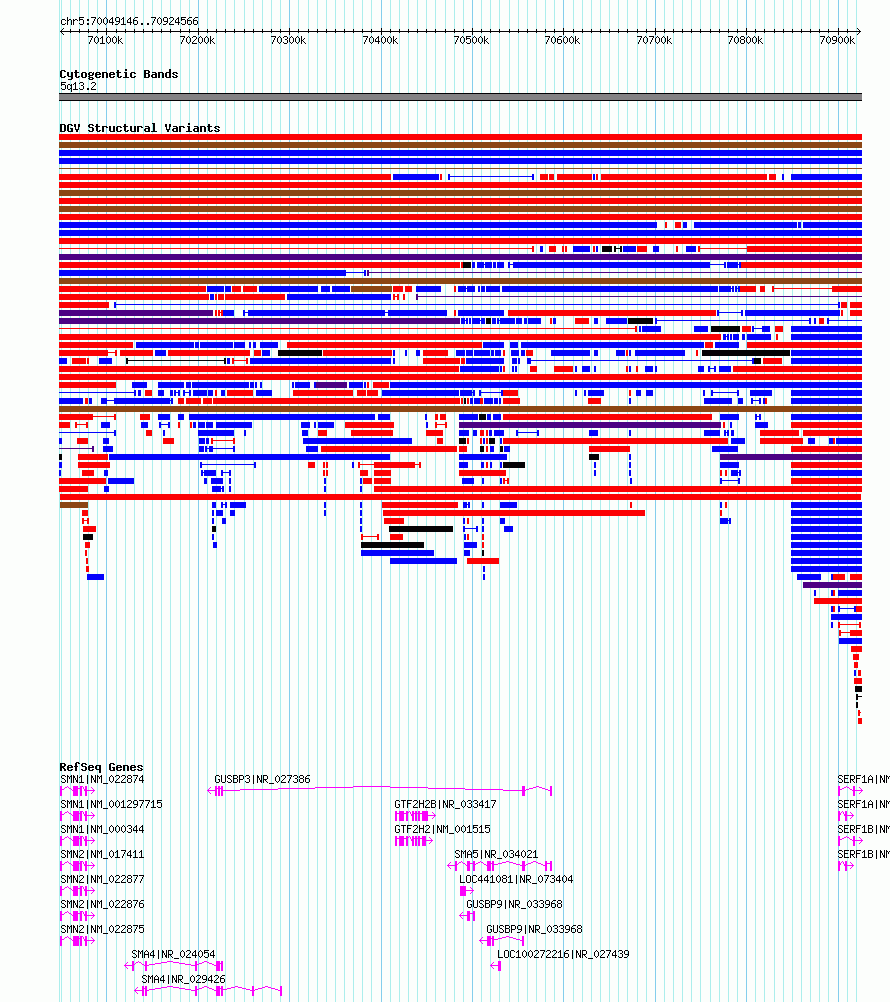Select the GTF2H2|NM_001515 gene glyph
The image size is (890, 1002).
414,841
